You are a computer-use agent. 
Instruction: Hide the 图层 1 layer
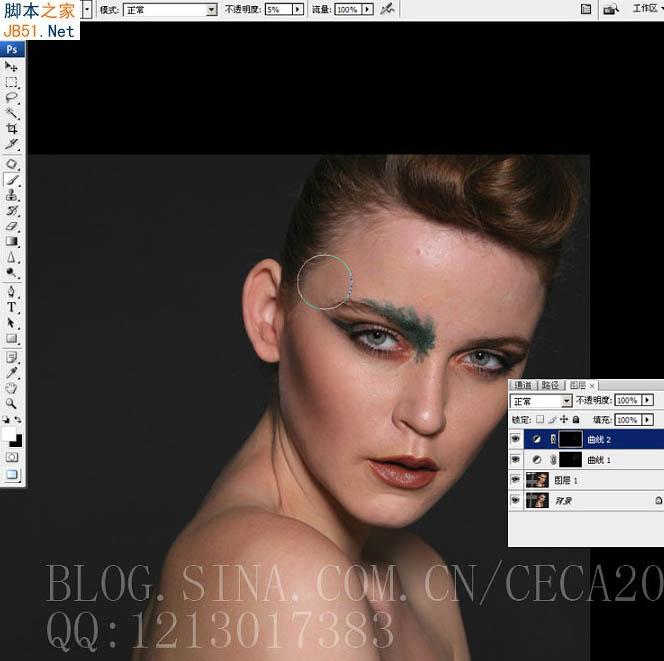[x=515, y=479]
